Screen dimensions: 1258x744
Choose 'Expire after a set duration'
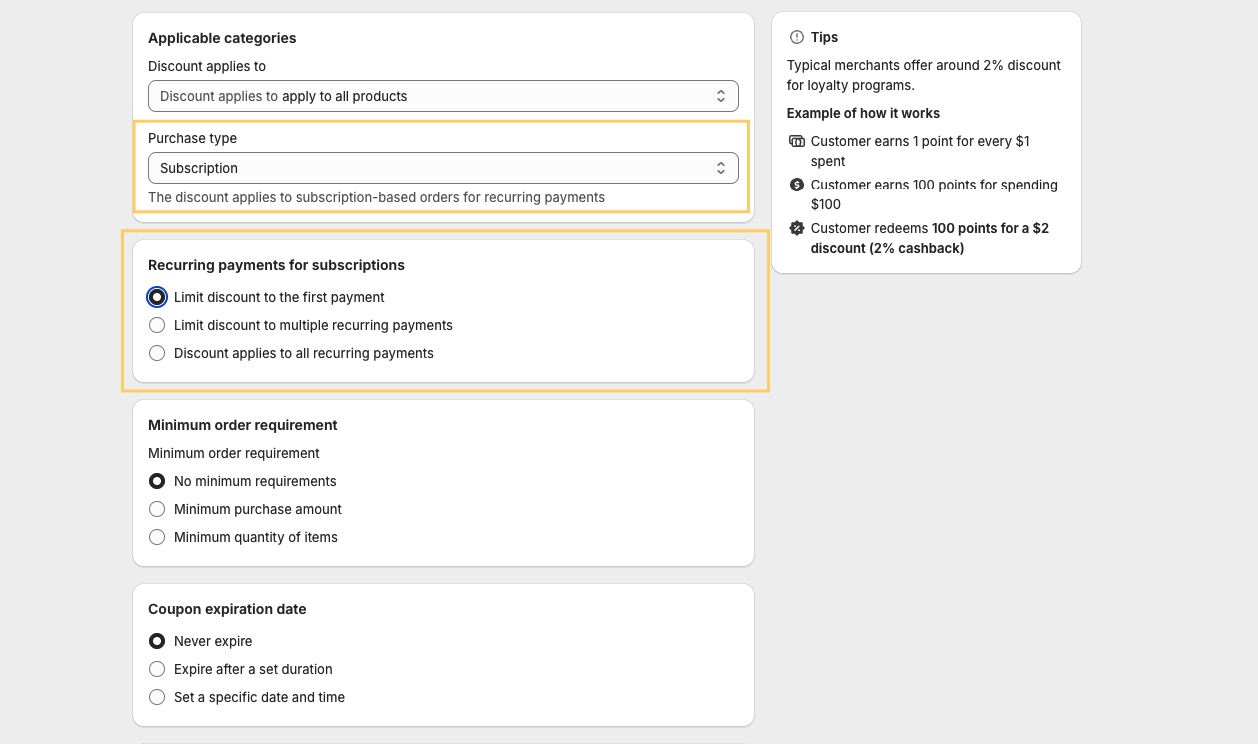pyautogui.click(x=157, y=669)
